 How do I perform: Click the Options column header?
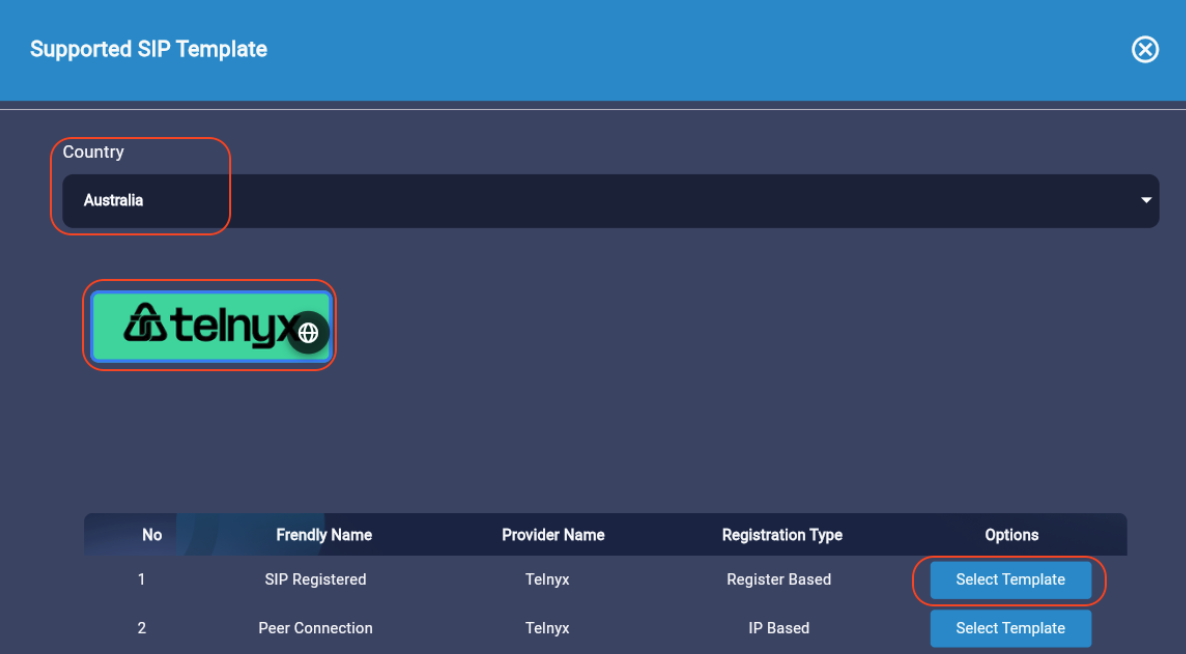(1011, 535)
